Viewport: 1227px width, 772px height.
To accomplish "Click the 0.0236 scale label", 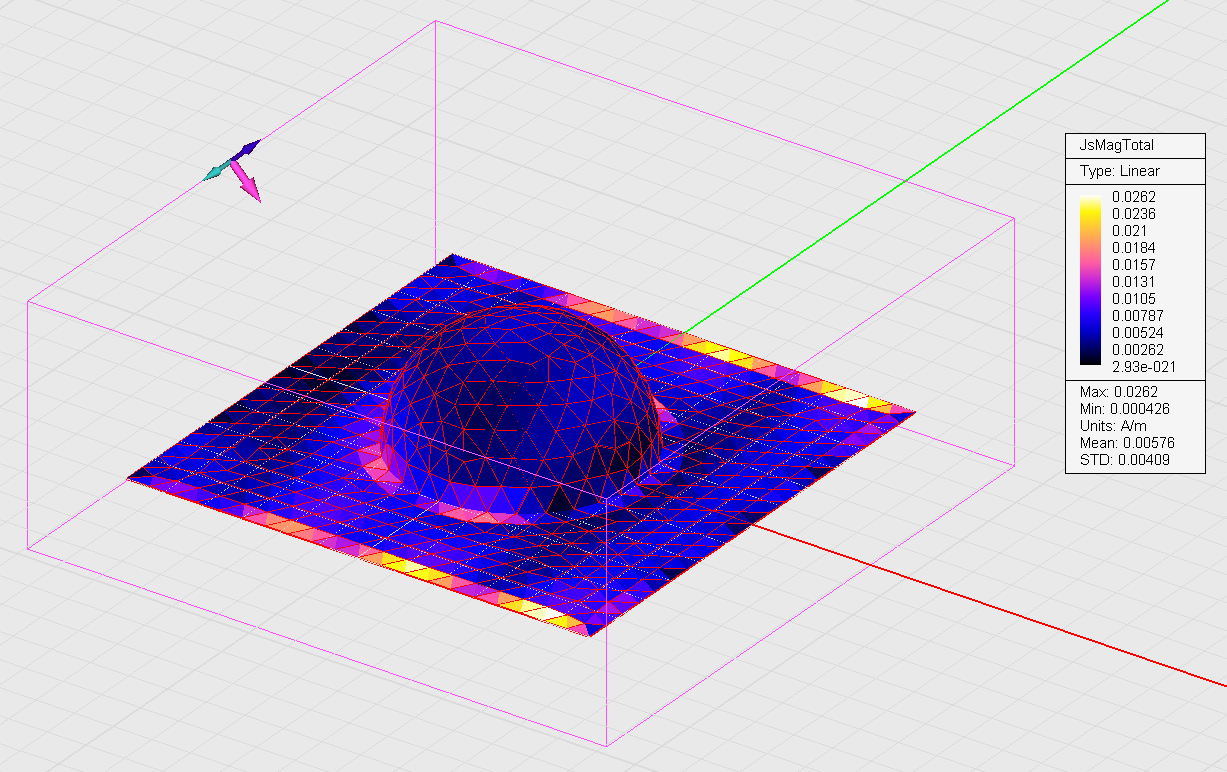I will pos(1134,214).
